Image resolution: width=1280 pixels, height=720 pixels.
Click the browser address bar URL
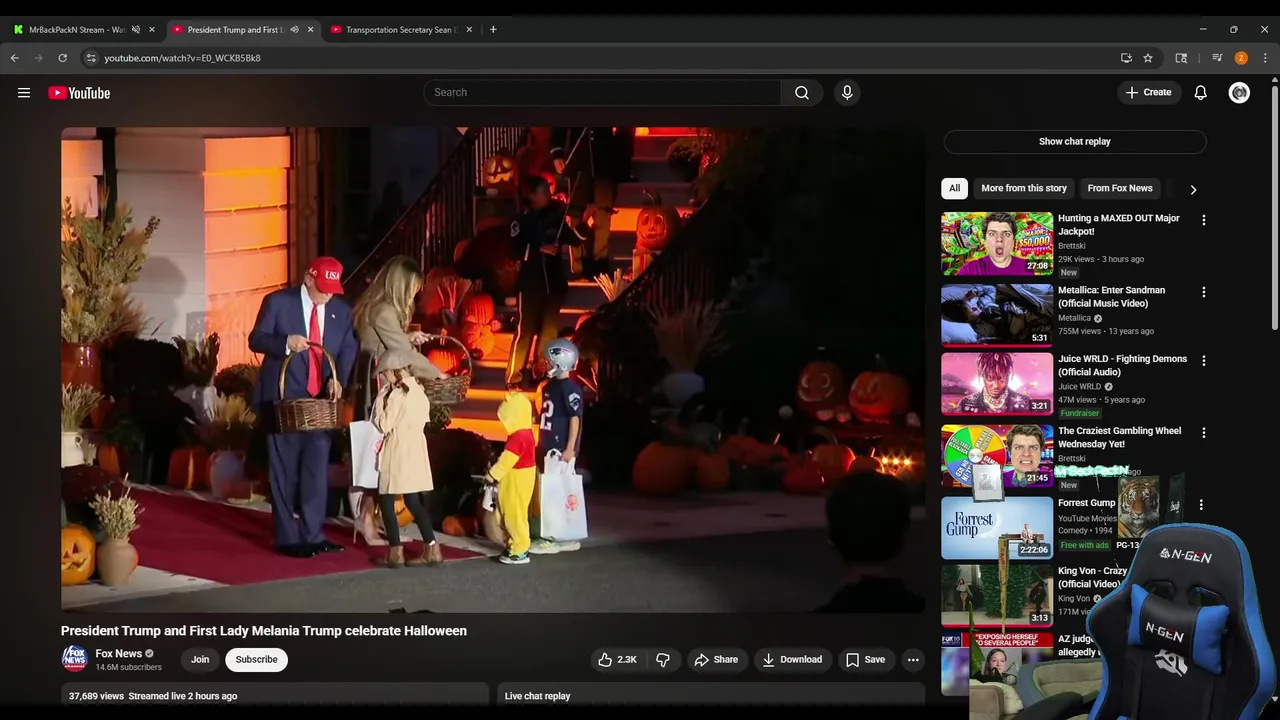point(183,58)
